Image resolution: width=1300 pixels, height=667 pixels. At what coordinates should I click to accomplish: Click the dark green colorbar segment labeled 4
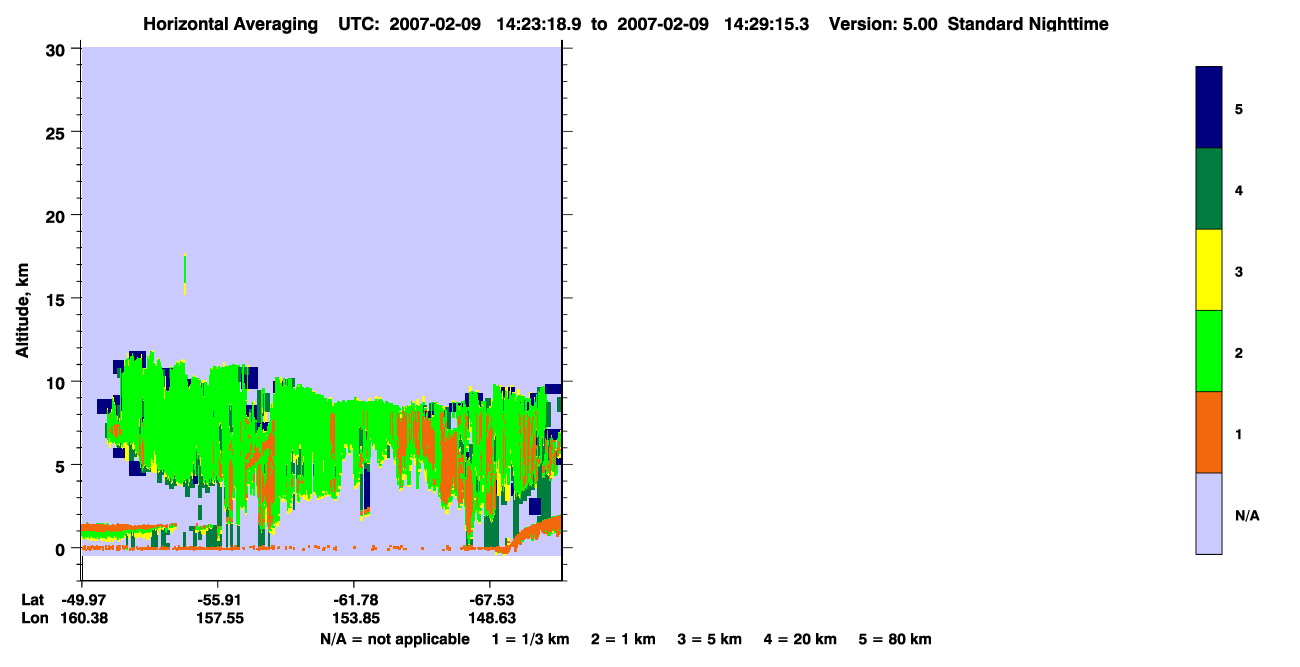click(1209, 189)
